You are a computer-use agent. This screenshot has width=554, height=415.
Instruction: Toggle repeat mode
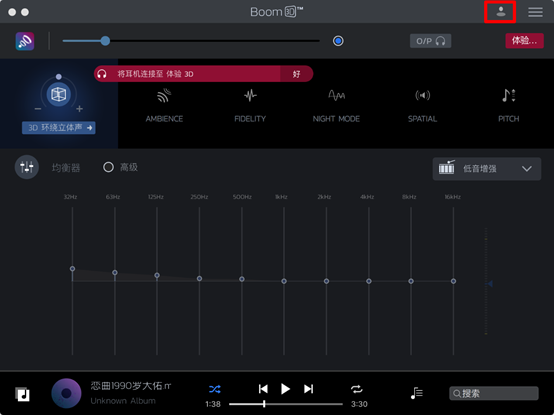tap(356, 389)
